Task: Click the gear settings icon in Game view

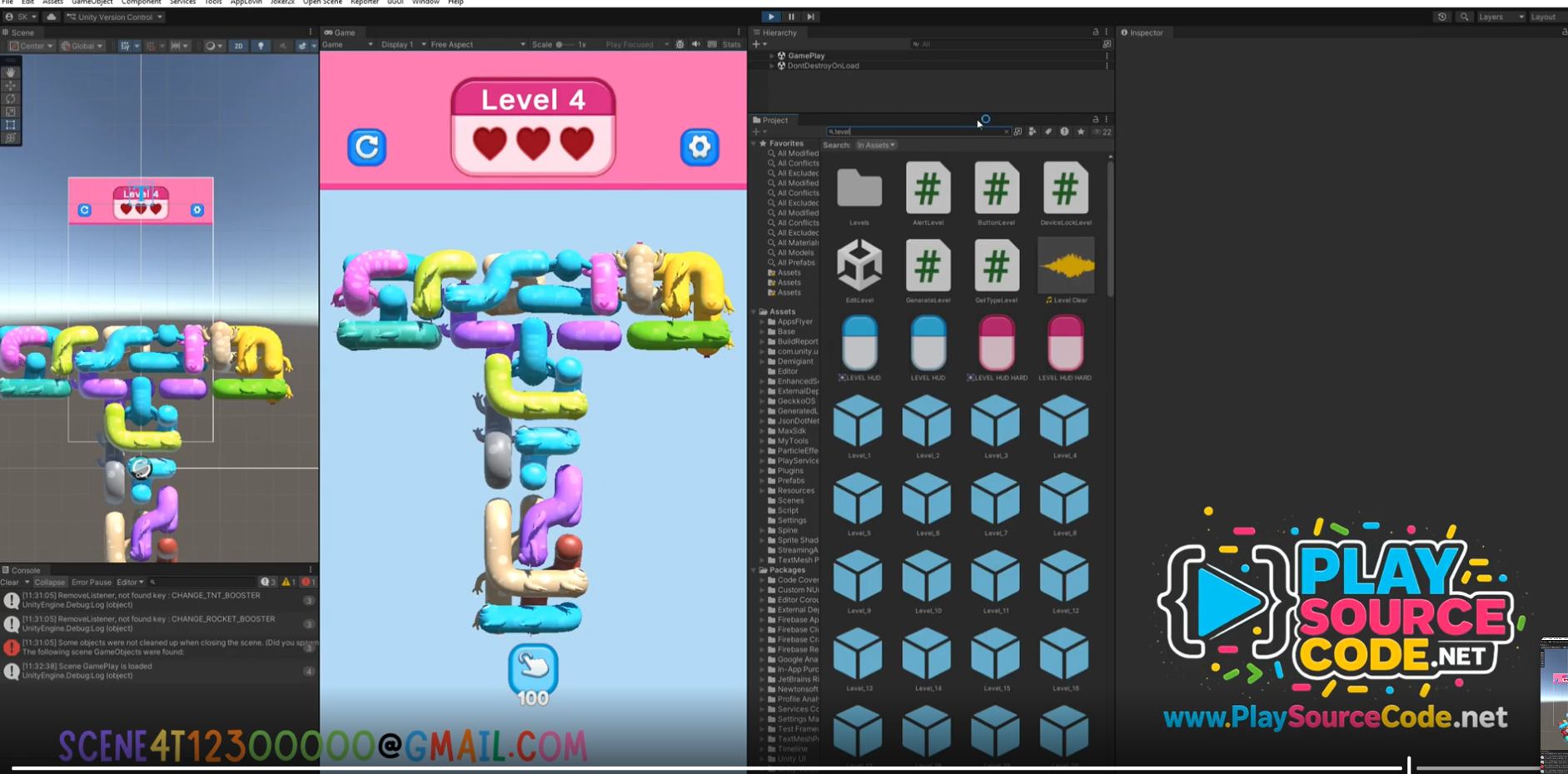Action: coord(699,147)
